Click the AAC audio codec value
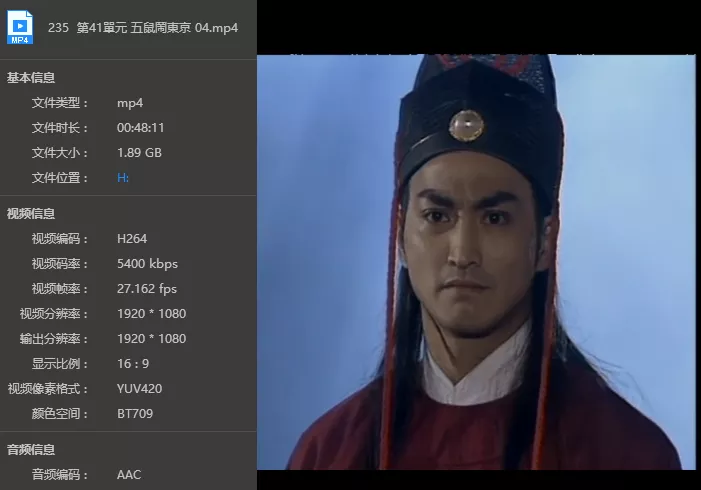701x490 pixels. click(x=129, y=474)
